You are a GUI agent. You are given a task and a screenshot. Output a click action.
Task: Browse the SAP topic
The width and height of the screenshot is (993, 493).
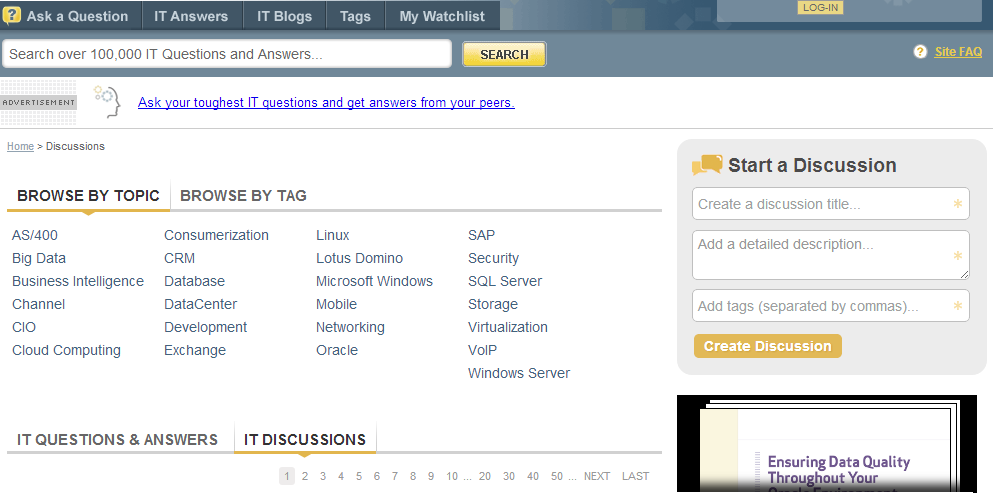(x=481, y=235)
